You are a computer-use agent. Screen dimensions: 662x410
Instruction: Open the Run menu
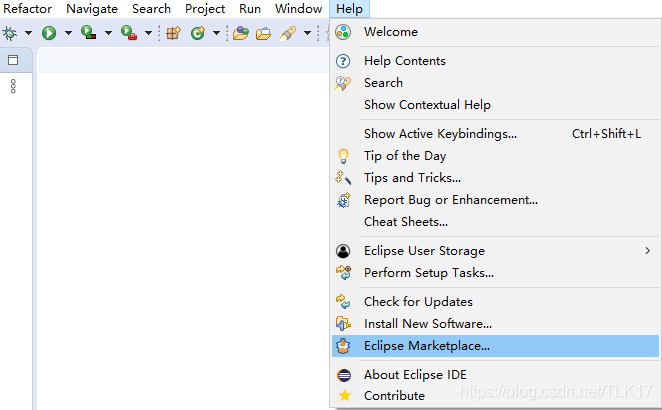(250, 9)
